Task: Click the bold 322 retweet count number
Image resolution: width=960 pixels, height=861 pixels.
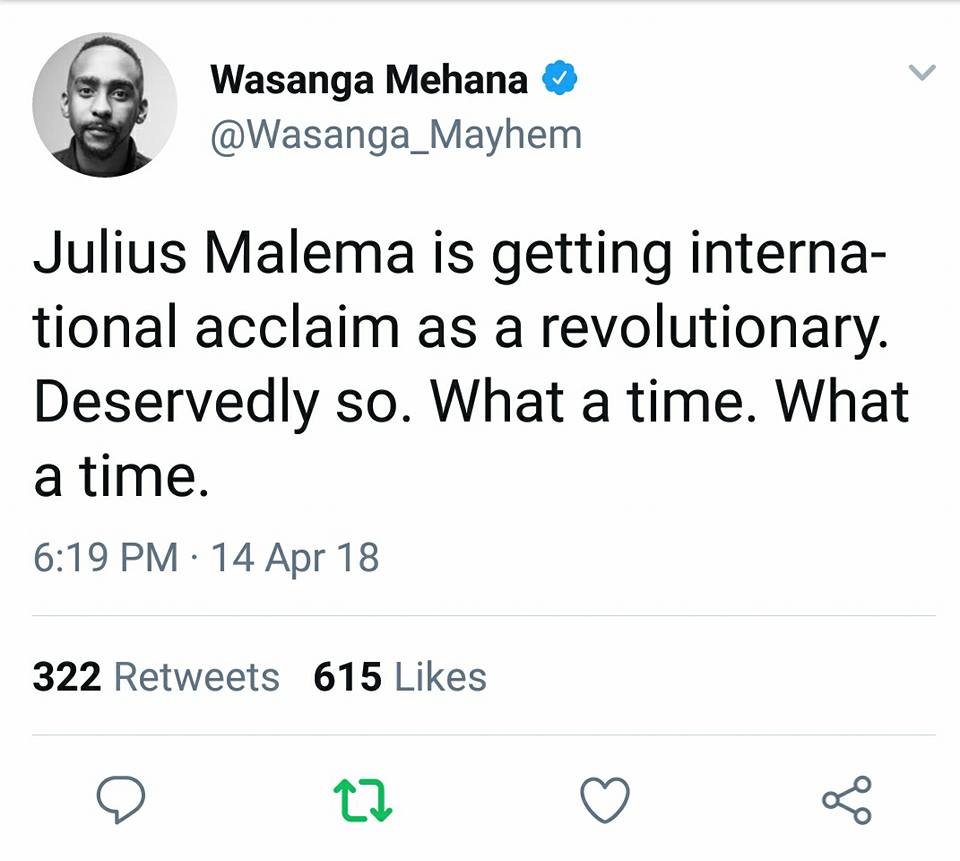Action: 67,677
